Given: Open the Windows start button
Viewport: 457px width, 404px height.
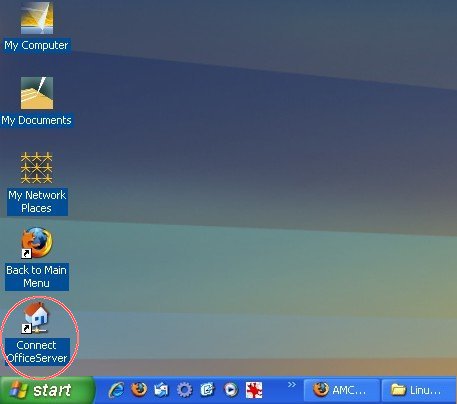Looking at the screenshot, I should pos(47,390).
